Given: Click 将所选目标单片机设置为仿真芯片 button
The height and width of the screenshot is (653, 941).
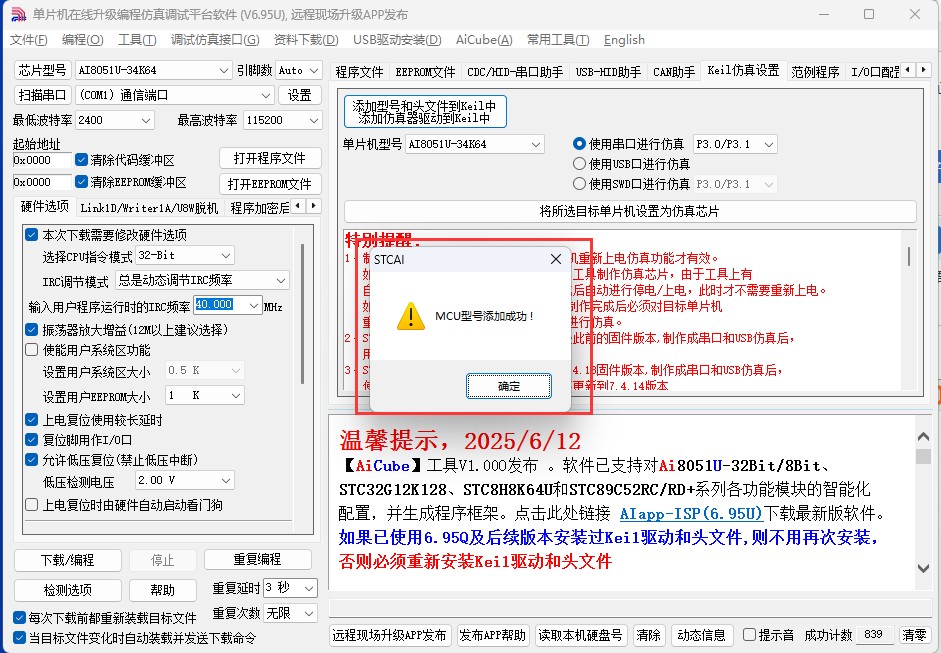Looking at the screenshot, I should (x=630, y=211).
